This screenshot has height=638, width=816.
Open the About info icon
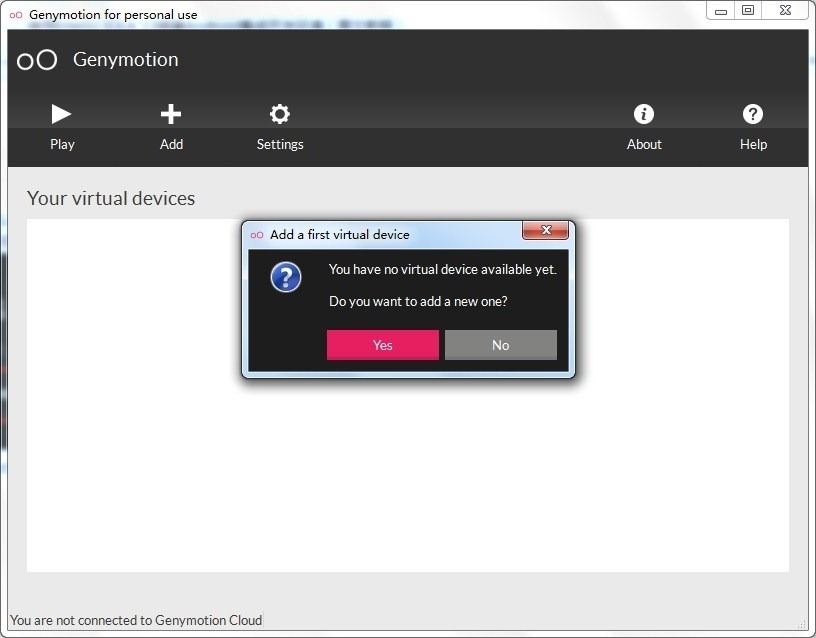click(644, 114)
